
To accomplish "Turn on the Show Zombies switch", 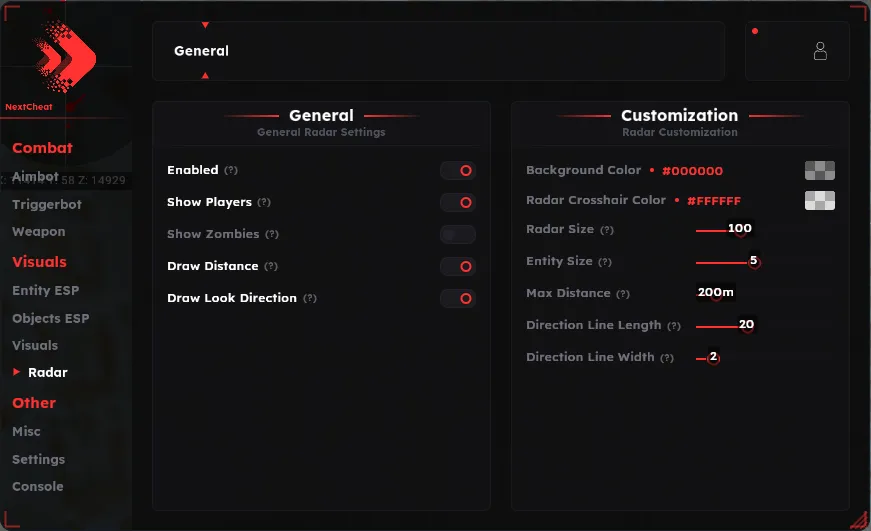I will tap(458, 234).
